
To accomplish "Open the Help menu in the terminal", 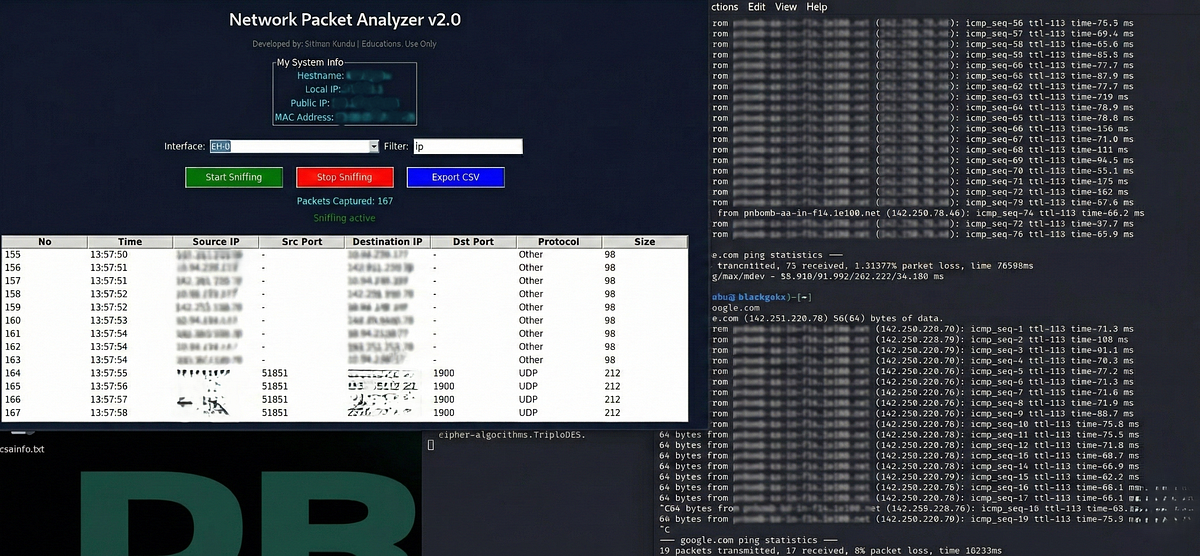I will 817,7.
